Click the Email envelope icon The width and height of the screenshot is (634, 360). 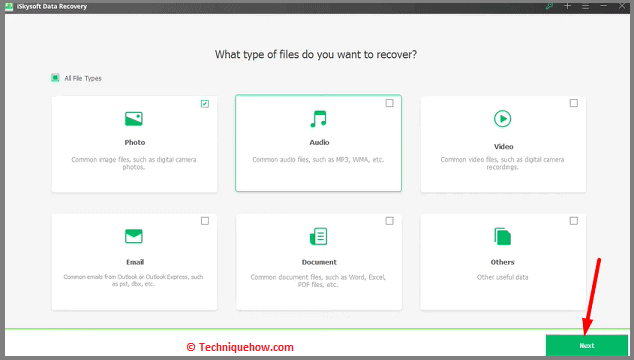point(134,236)
